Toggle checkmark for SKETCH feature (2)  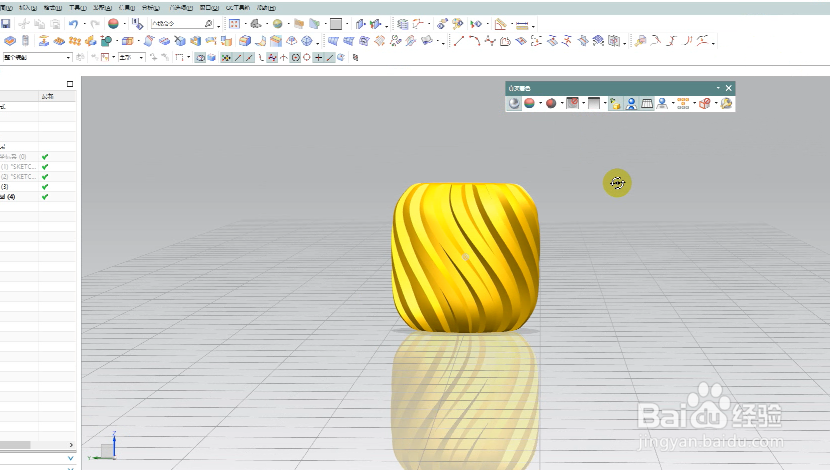[45, 177]
